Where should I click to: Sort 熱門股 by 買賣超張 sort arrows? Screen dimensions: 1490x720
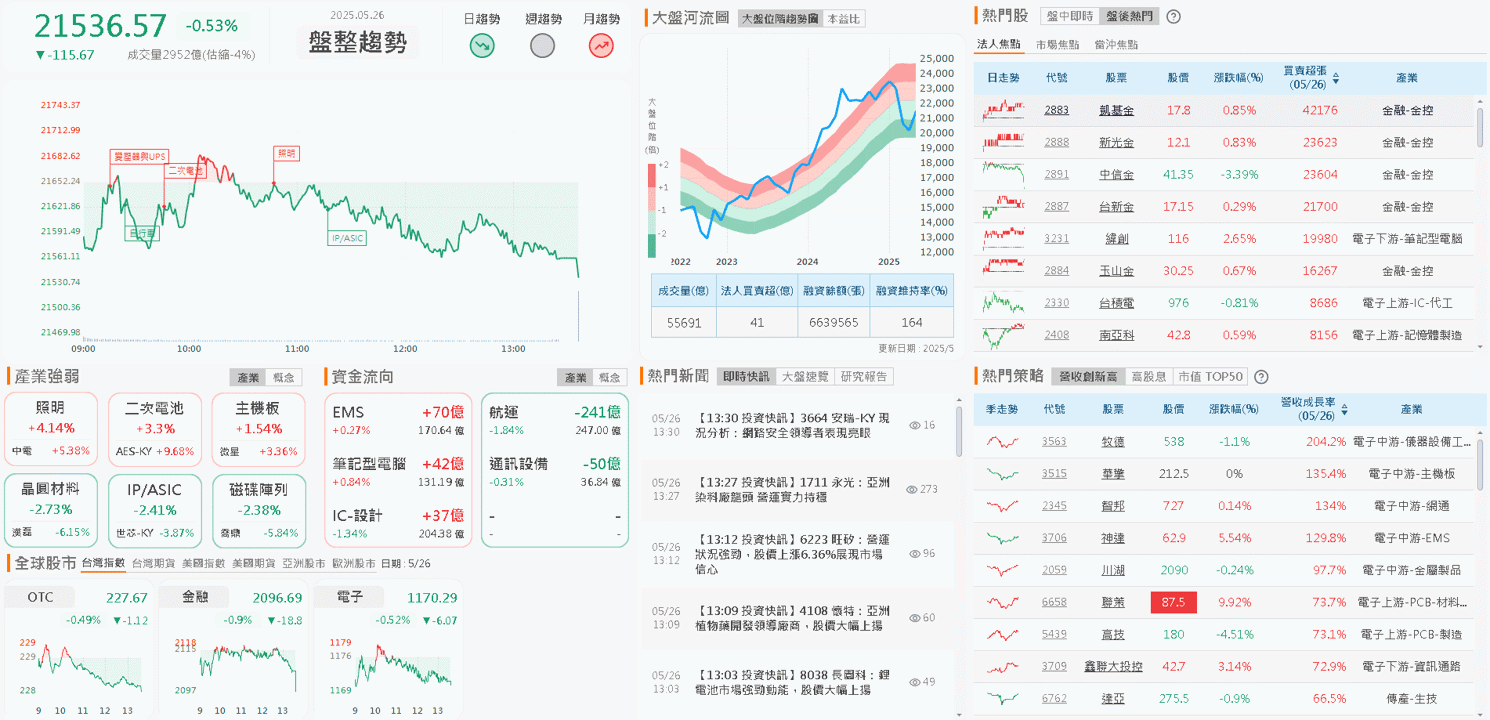[1336, 77]
